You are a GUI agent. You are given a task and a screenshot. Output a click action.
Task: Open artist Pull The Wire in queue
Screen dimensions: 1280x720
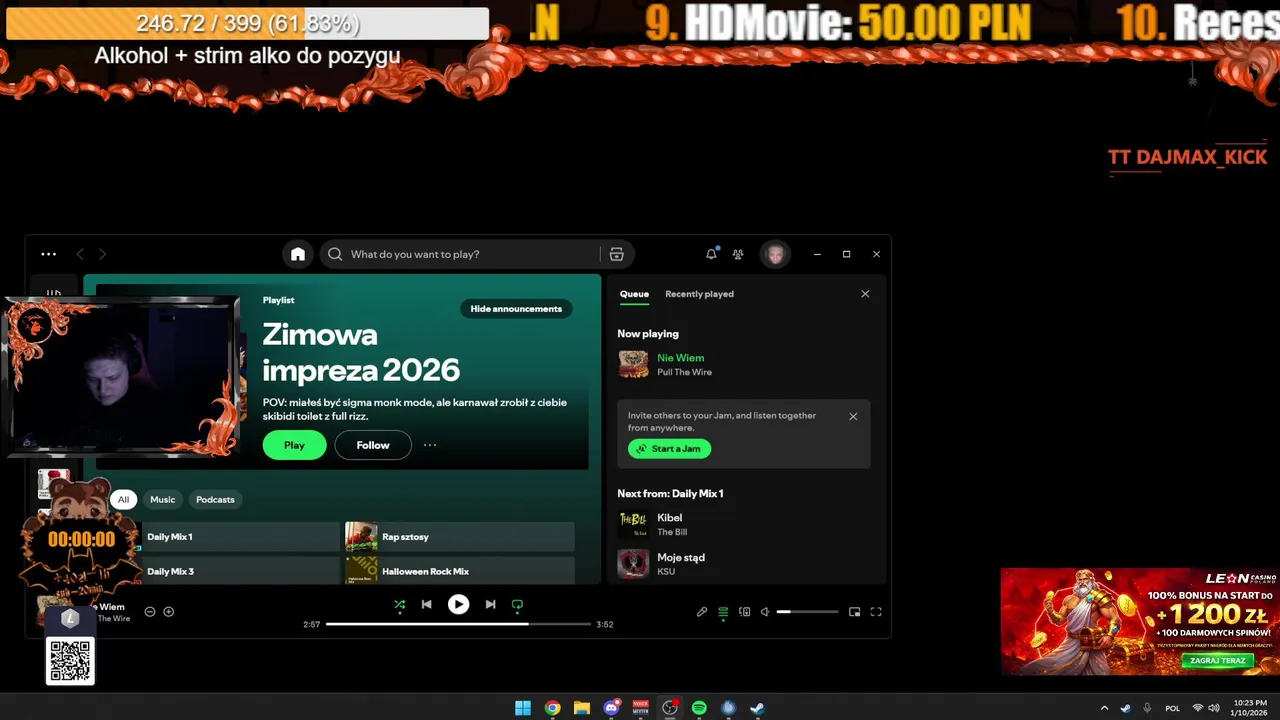[x=684, y=372]
